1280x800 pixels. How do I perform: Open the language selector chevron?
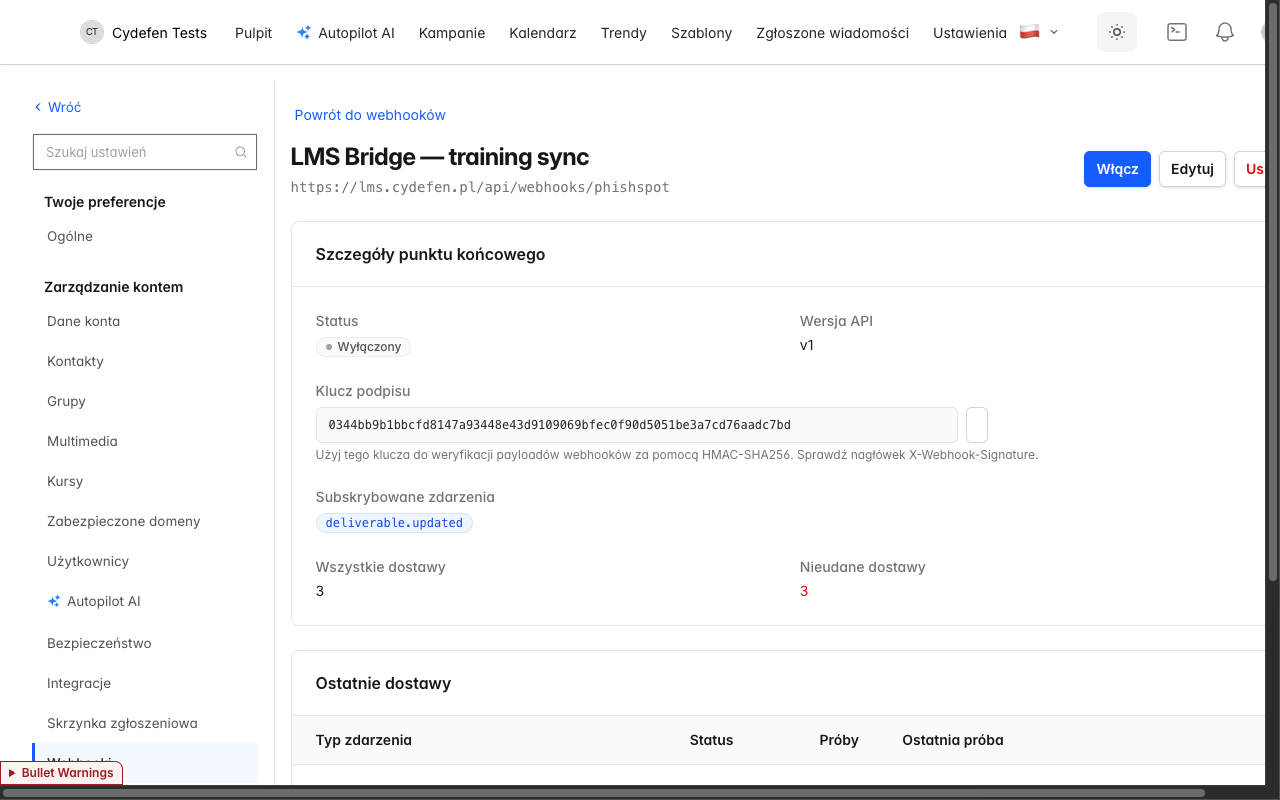pos(1054,32)
